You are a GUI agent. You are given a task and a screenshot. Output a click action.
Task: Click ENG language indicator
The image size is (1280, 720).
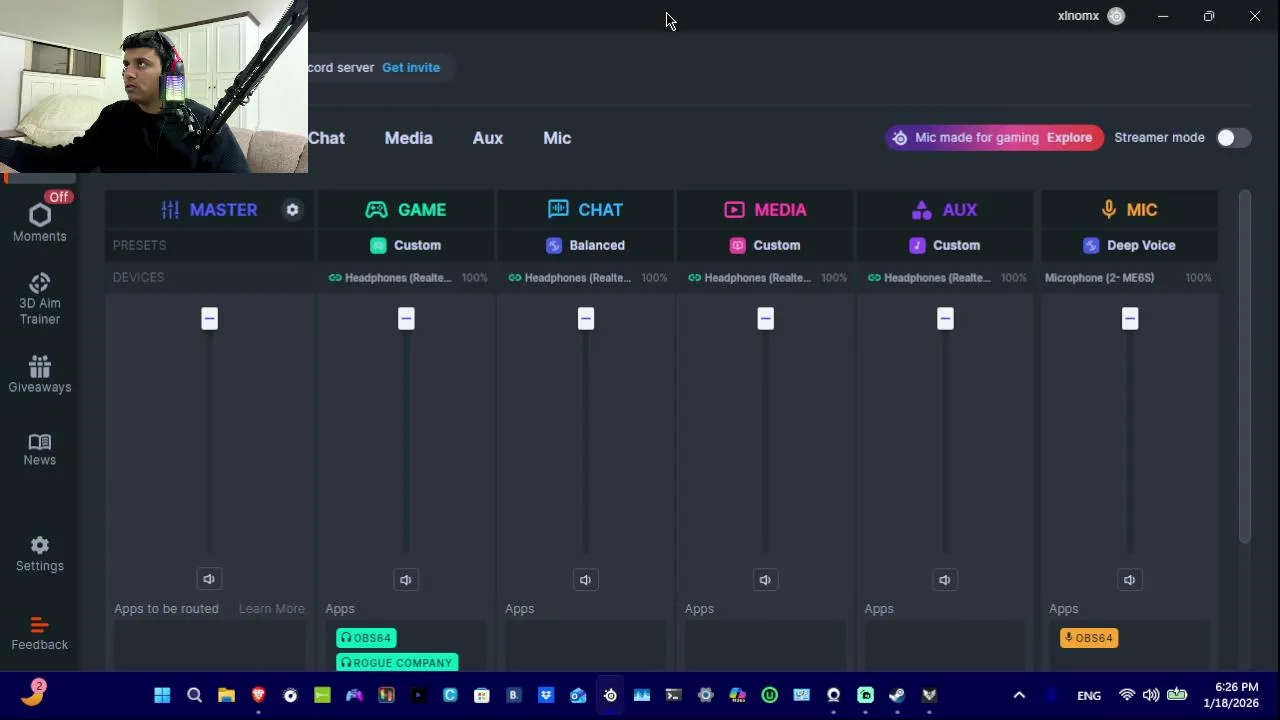1089,695
